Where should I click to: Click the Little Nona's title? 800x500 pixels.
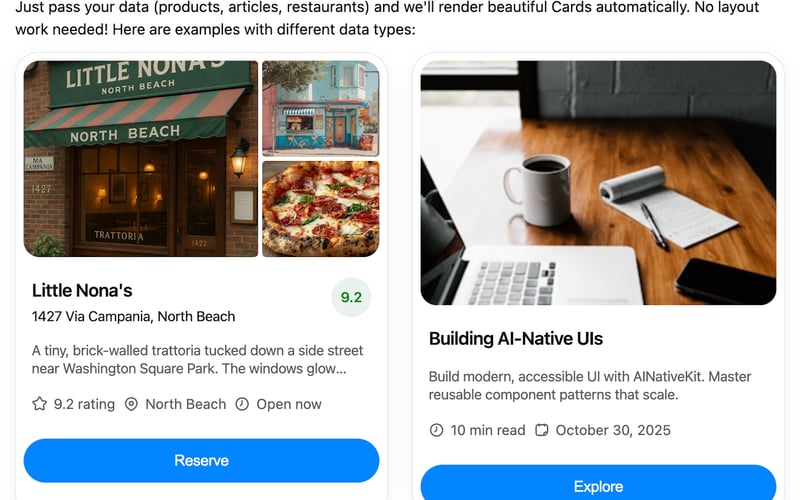click(x=82, y=290)
